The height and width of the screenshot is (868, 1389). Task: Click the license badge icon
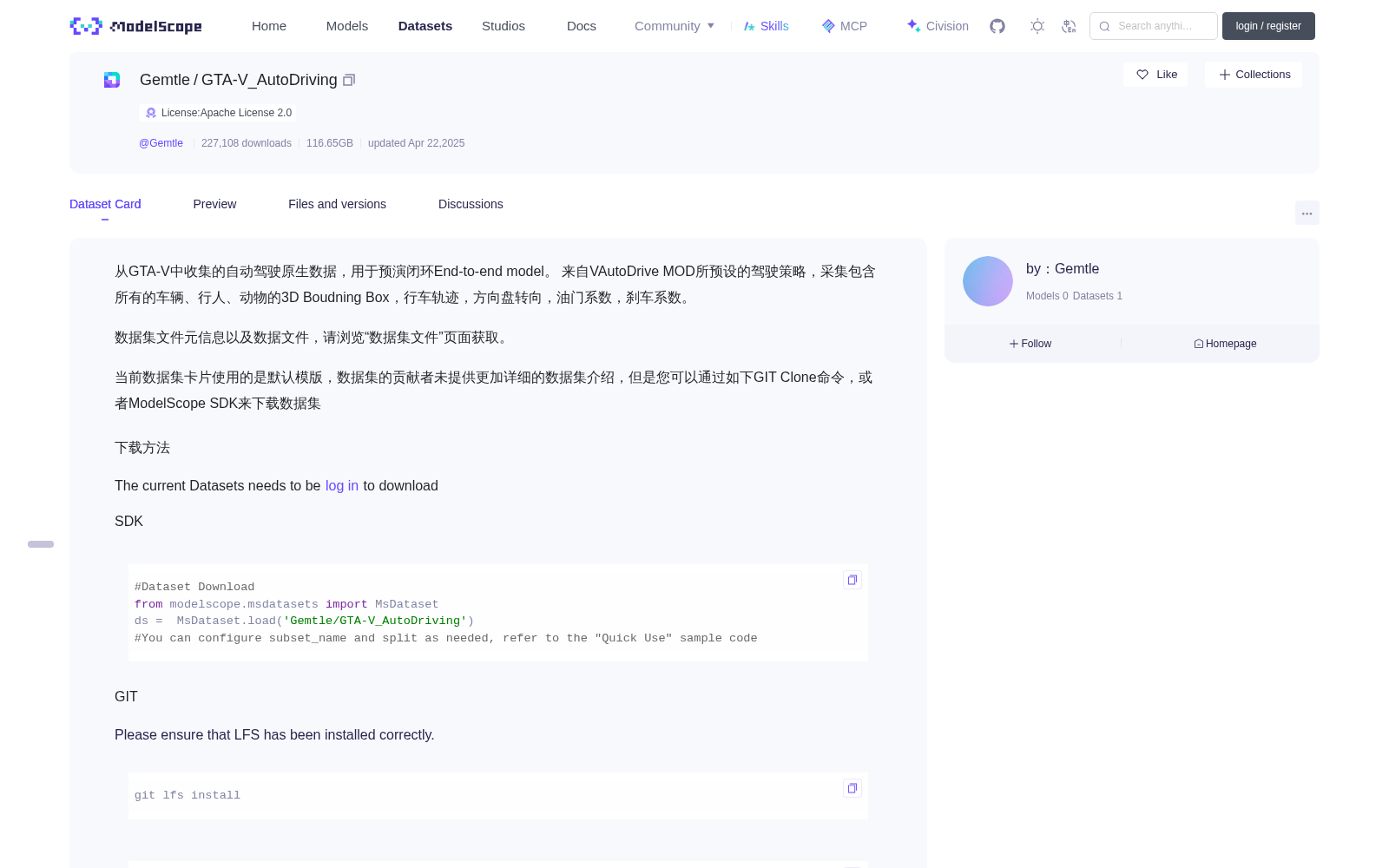coord(151,113)
